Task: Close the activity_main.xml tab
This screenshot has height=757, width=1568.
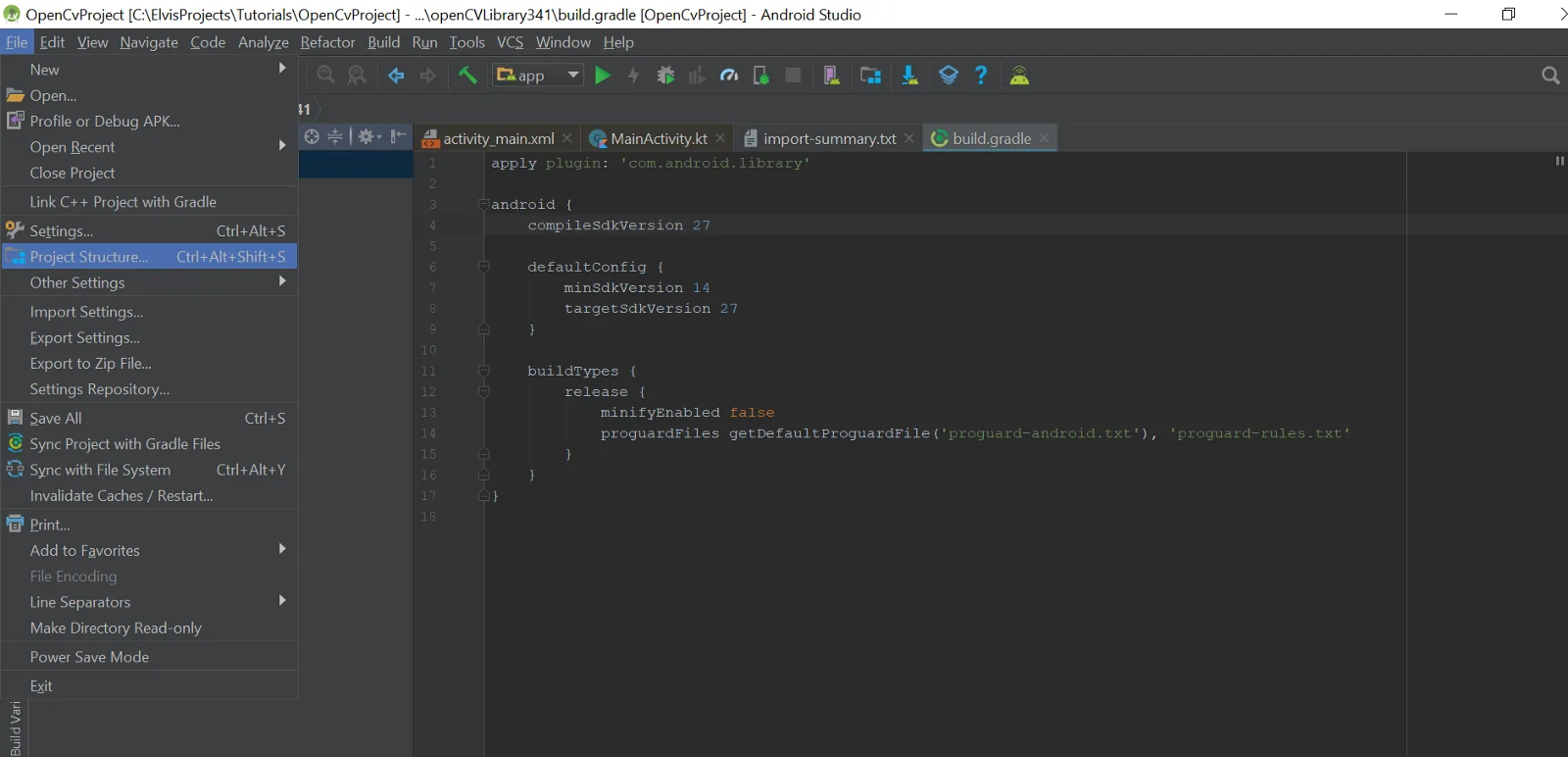Action: point(566,138)
